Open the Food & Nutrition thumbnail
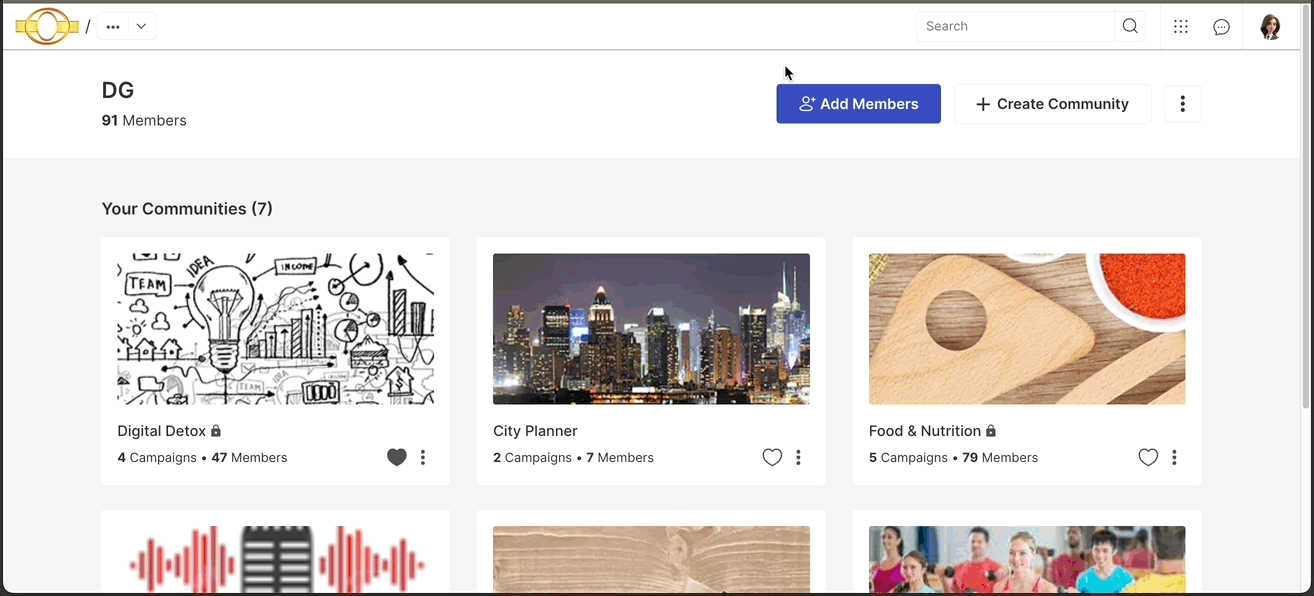The image size is (1314, 596). tap(1027, 329)
